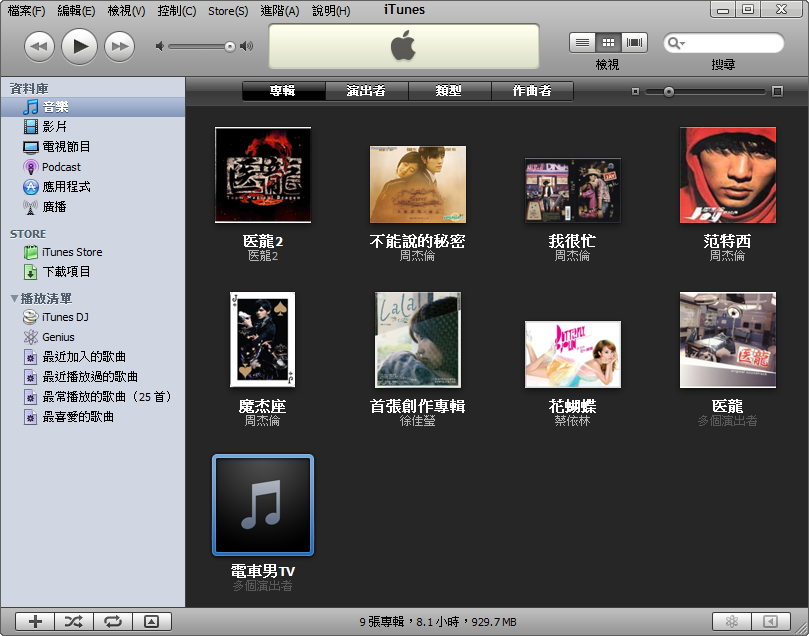Click the add playlist plus button
Image resolution: width=809 pixels, height=636 pixels.
(x=35, y=622)
